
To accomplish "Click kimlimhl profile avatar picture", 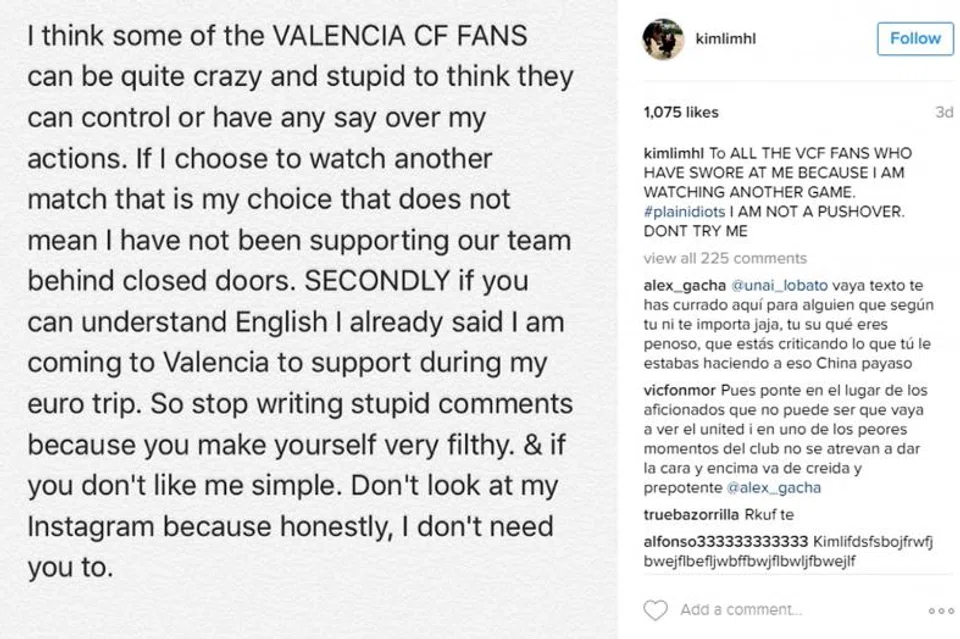I will tap(663, 38).
